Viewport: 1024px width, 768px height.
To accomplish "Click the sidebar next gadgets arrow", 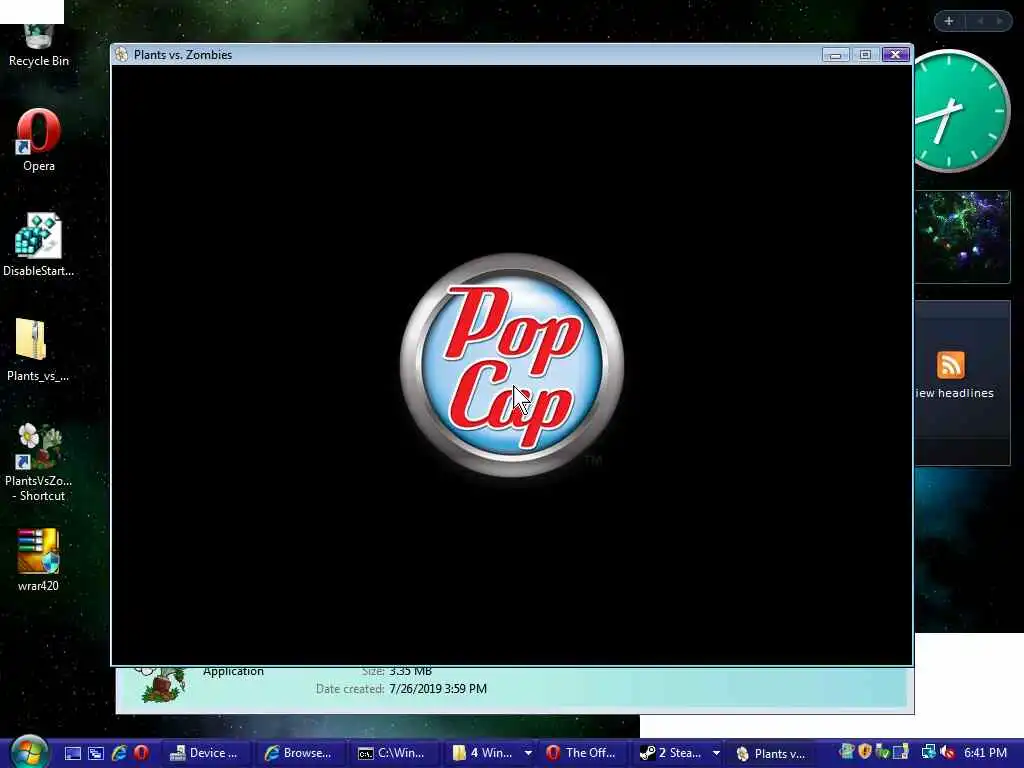I will coord(999,21).
